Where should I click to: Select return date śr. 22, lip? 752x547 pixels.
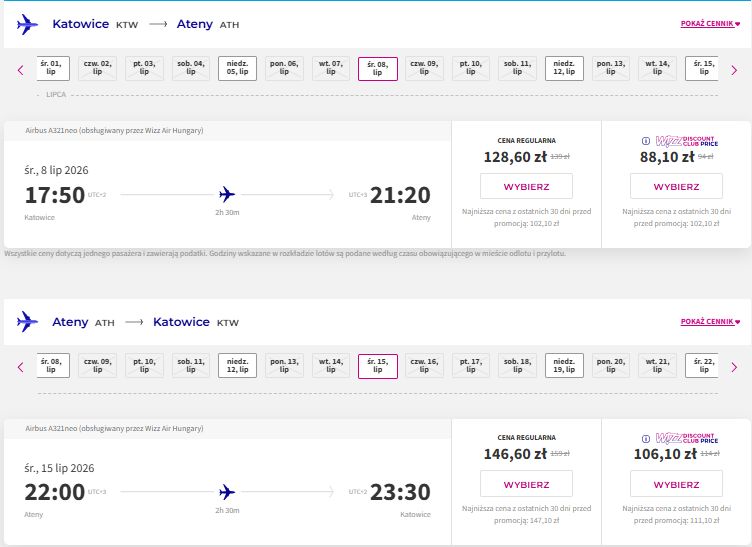click(702, 366)
